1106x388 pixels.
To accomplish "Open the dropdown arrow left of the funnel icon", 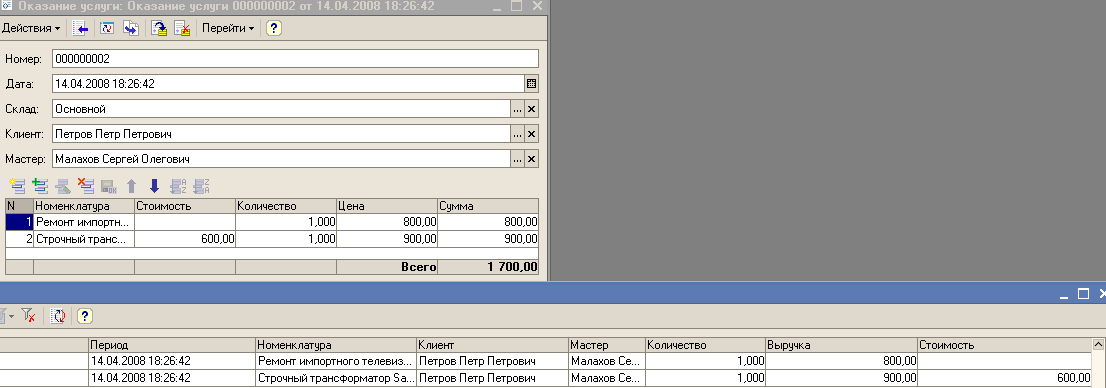I will [10, 316].
